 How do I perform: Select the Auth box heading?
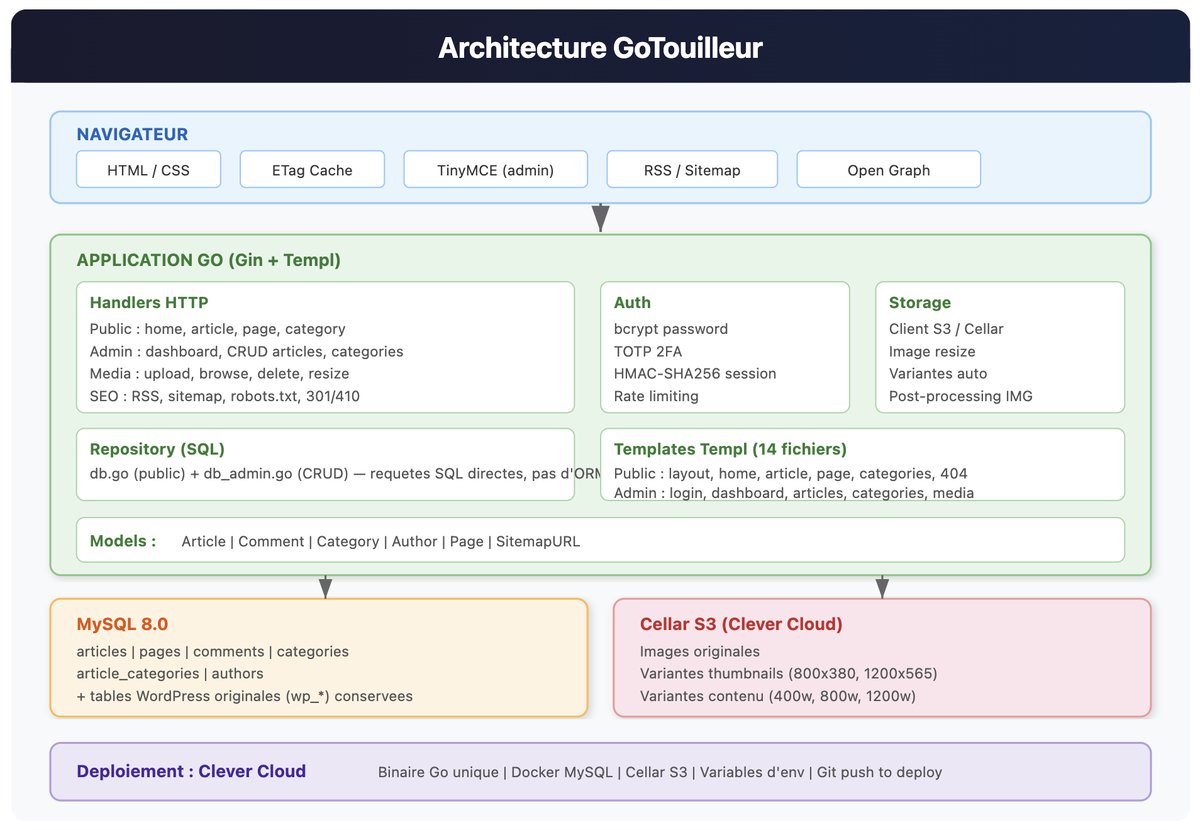pos(632,302)
